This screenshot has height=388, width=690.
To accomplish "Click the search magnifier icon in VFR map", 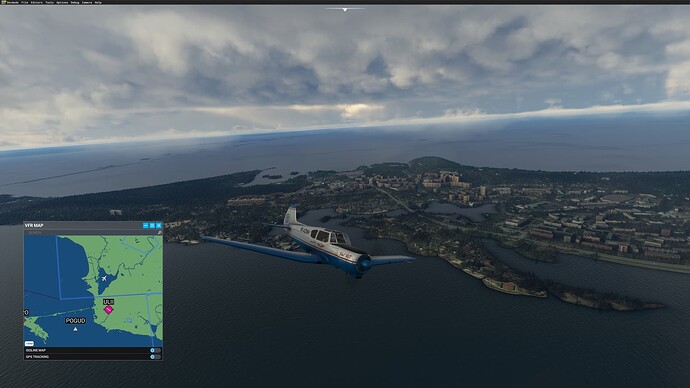I will click(x=159, y=232).
